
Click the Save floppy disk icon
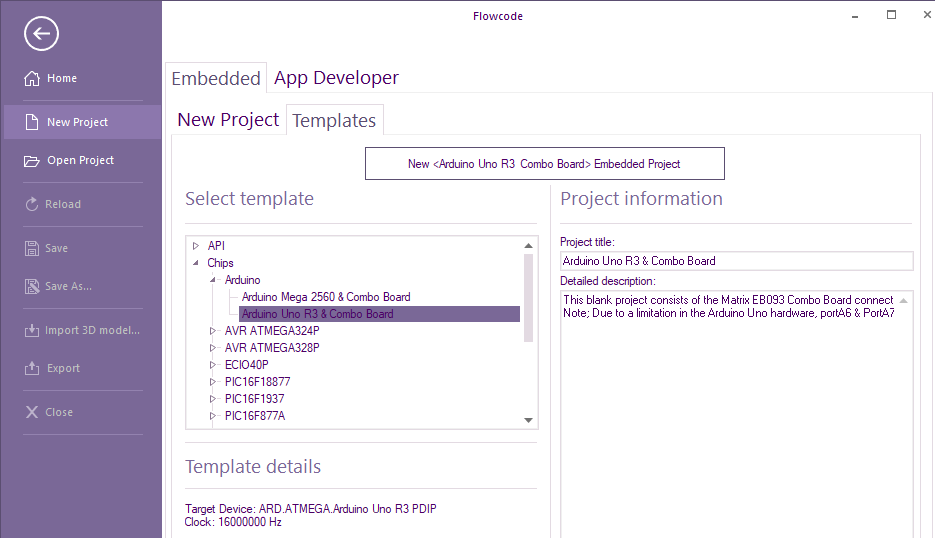[32, 248]
